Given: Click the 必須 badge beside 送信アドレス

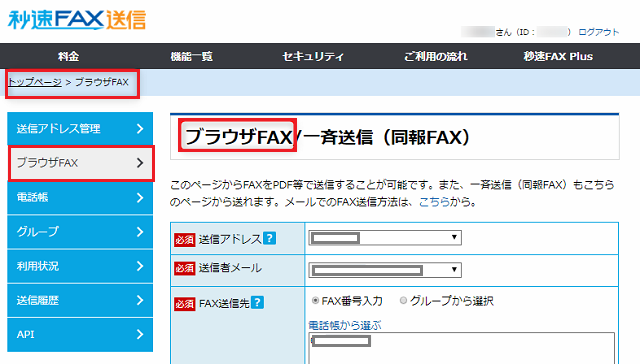Looking at the screenshot, I should pos(184,240).
